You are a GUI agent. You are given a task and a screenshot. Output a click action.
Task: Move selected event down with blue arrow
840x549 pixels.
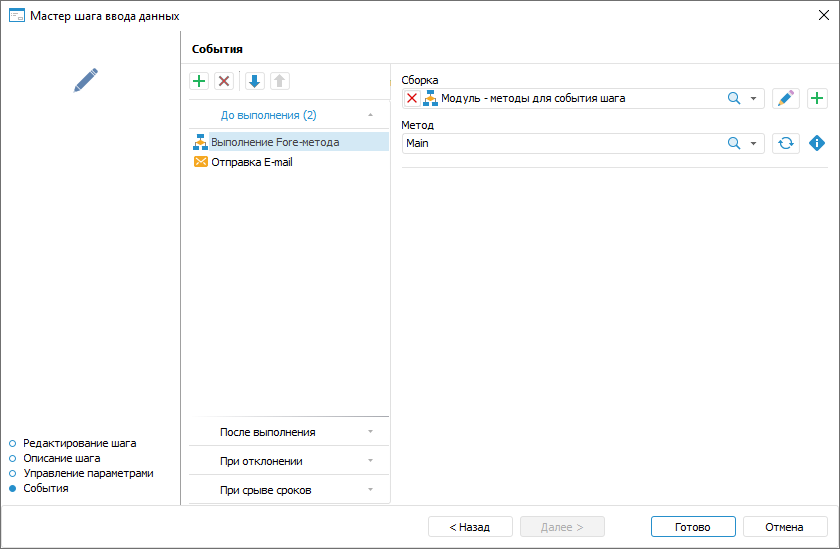tap(254, 81)
